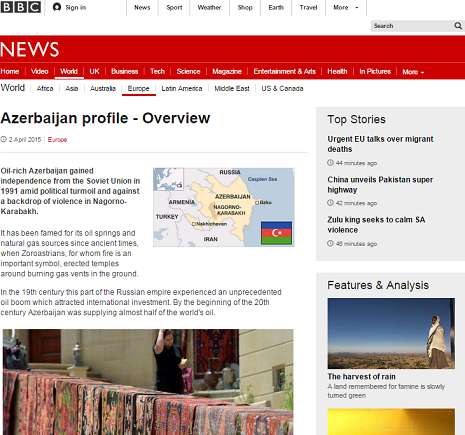Screen dimensions: 465x435
Task: Open the Health section
Action: pyautogui.click(x=337, y=71)
